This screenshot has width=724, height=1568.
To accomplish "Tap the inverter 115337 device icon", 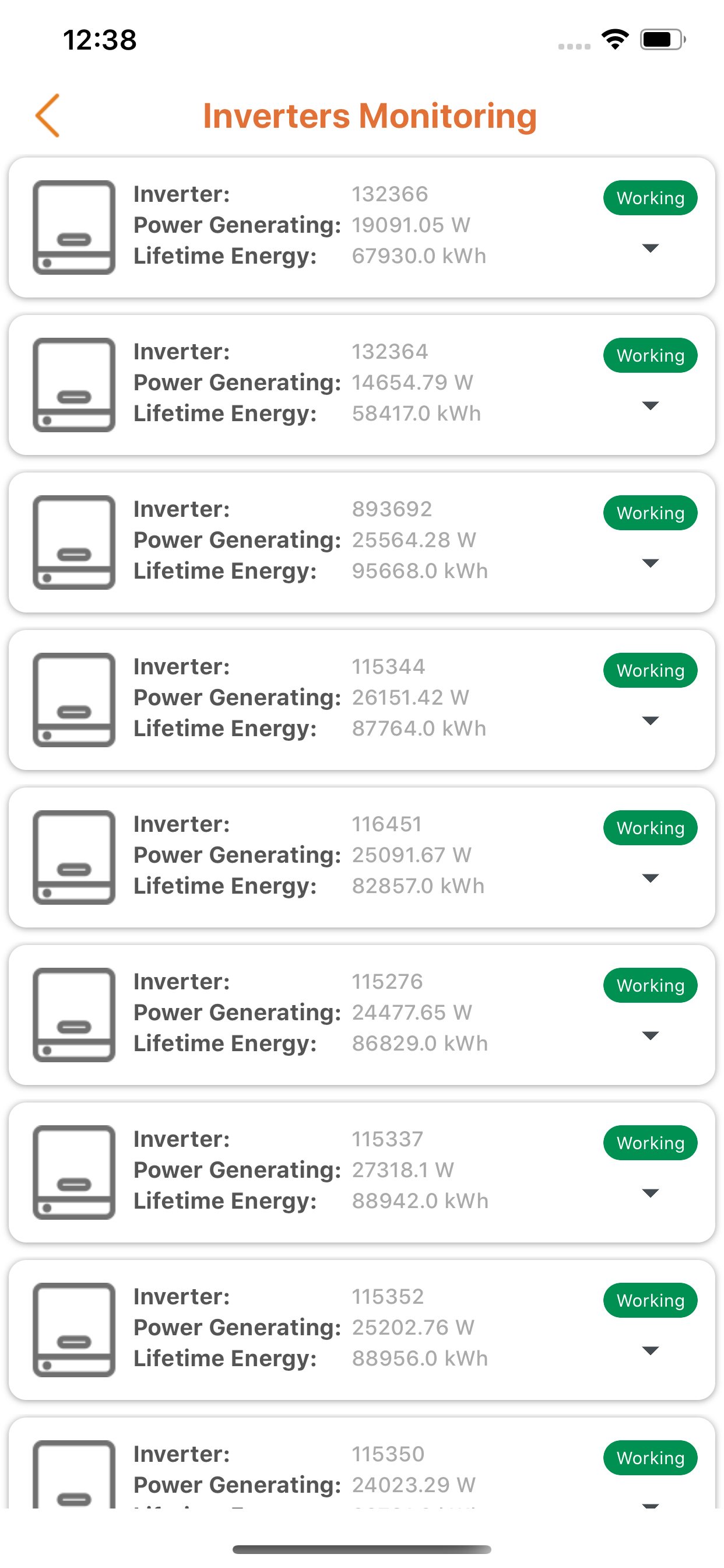I will 74,1172.
